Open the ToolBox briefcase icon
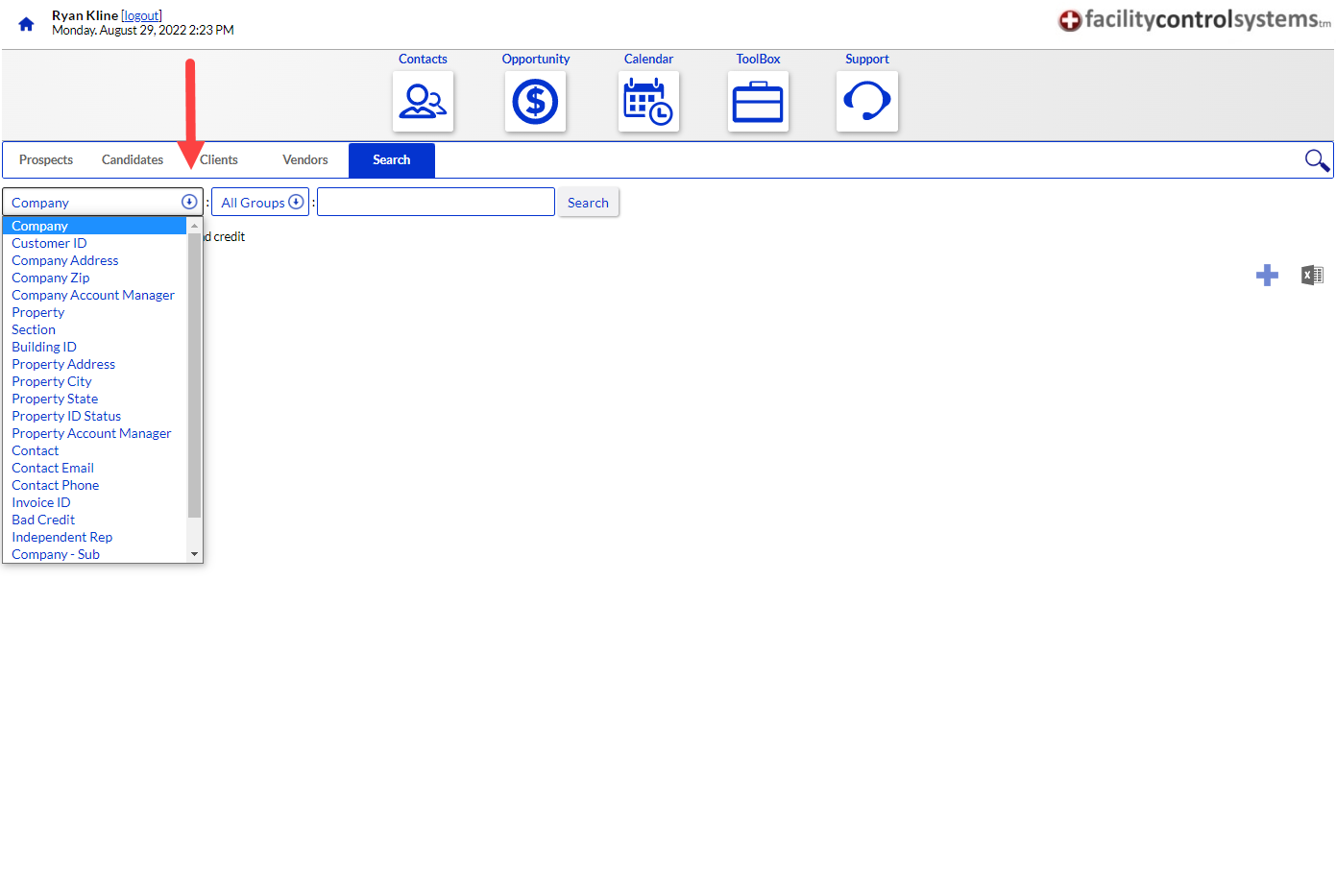The height and width of the screenshot is (896, 1336). pyautogui.click(x=758, y=101)
